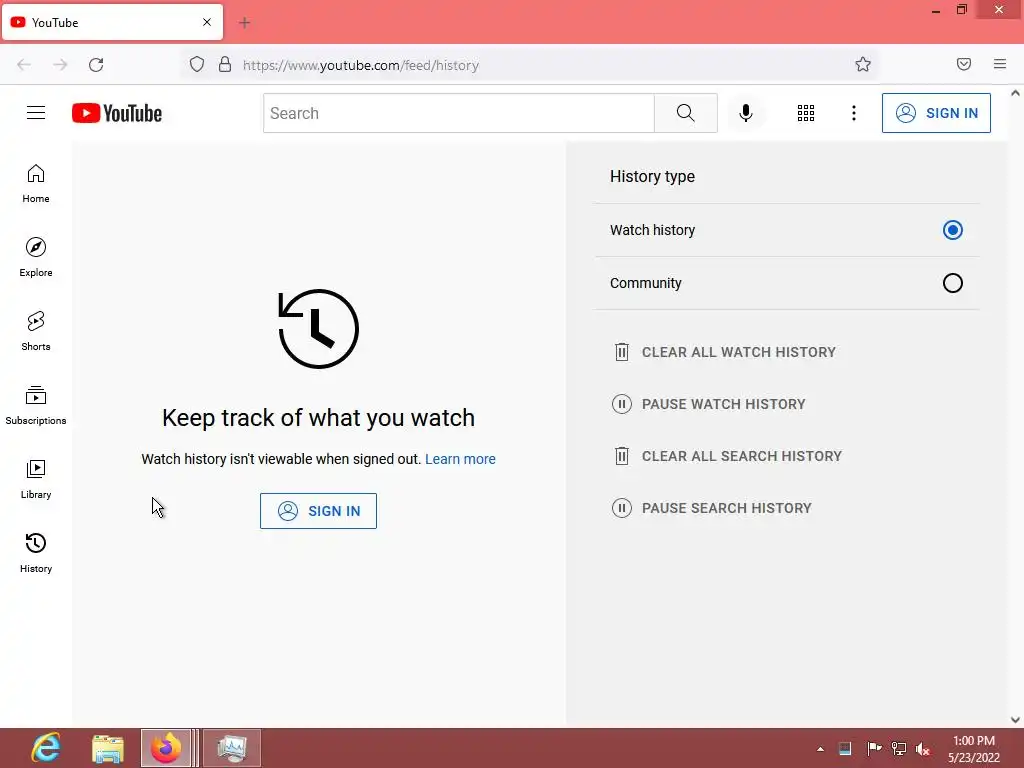Open Explore in the sidebar
1024x768 pixels.
pyautogui.click(x=36, y=257)
